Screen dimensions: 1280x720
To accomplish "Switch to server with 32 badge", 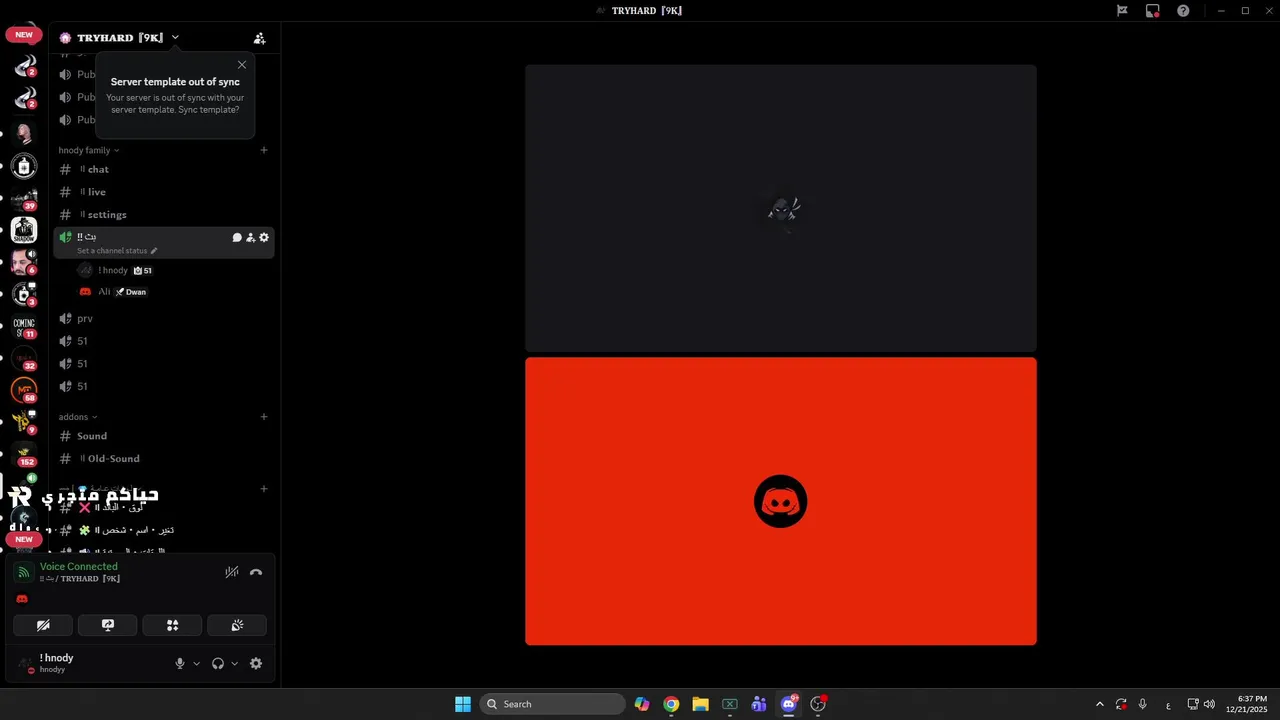I will [24, 358].
